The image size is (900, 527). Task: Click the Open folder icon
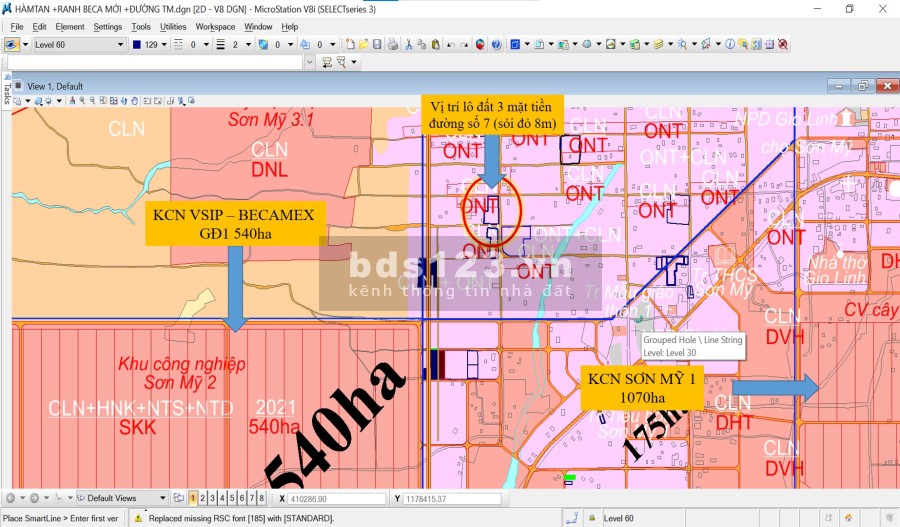tap(363, 44)
